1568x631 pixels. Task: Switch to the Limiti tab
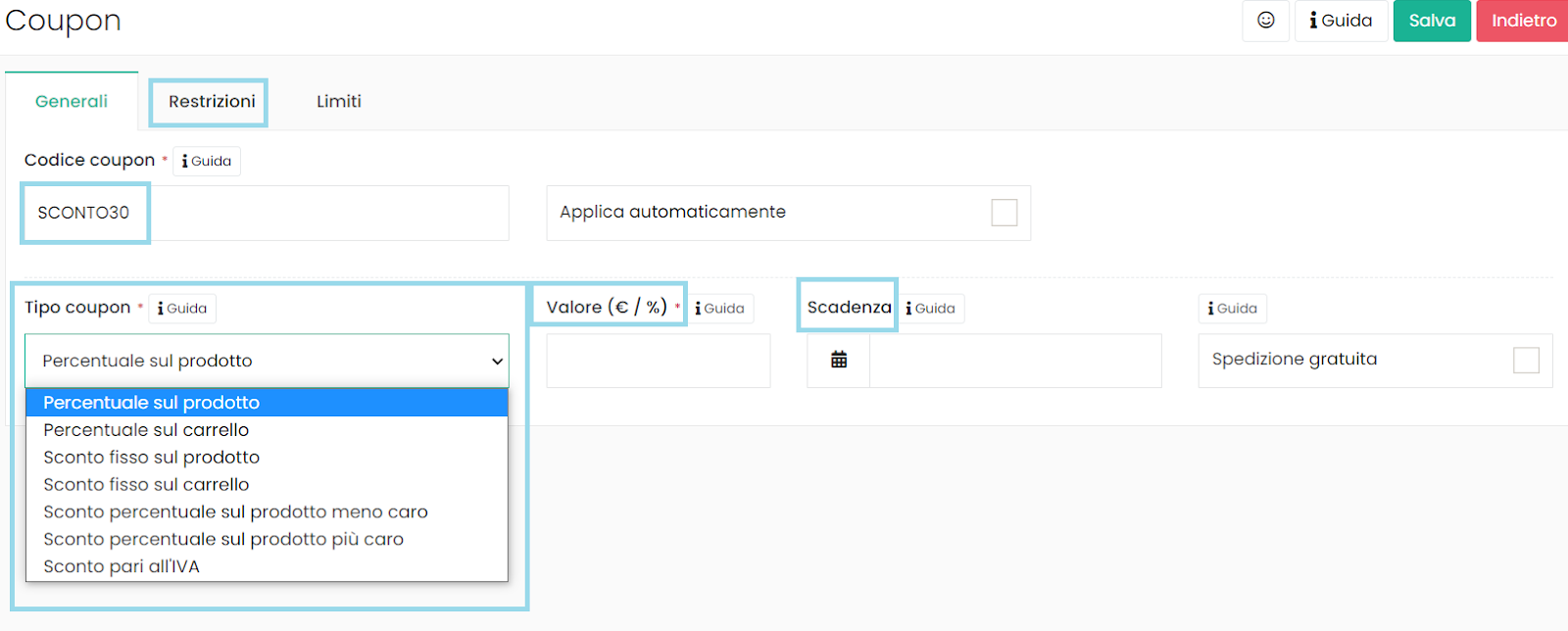(338, 102)
